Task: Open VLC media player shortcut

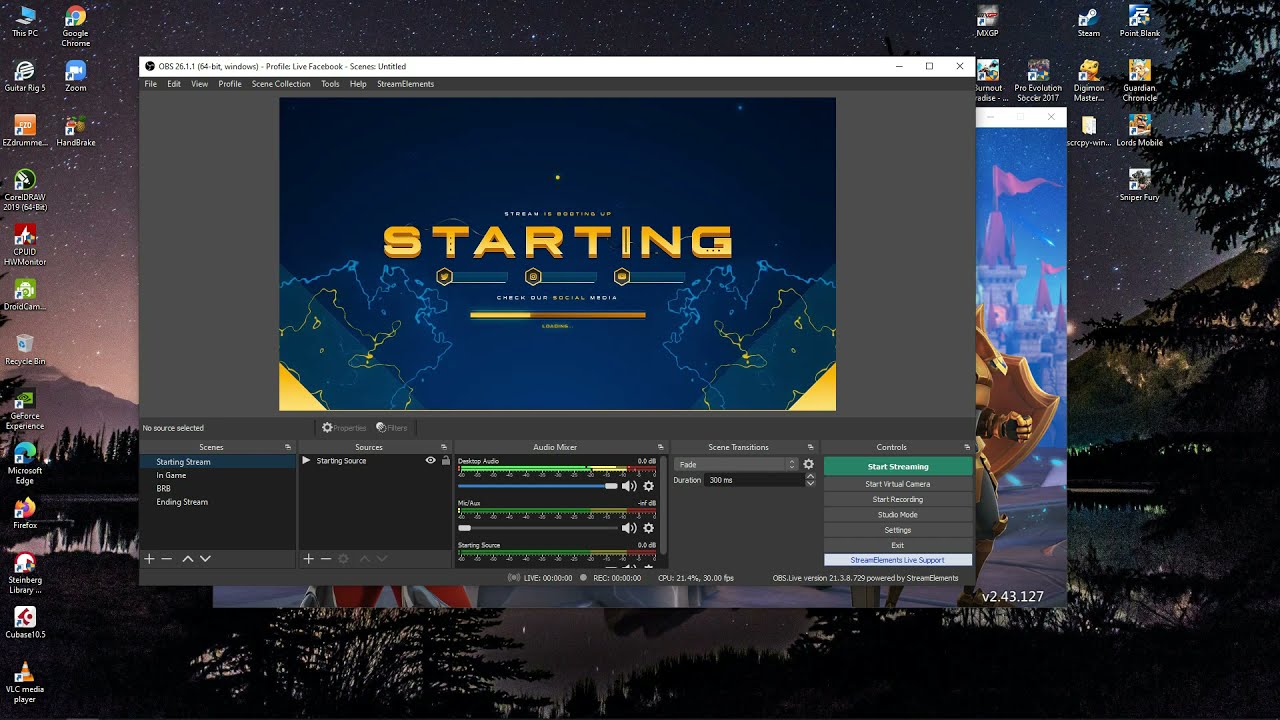Action: [25, 683]
